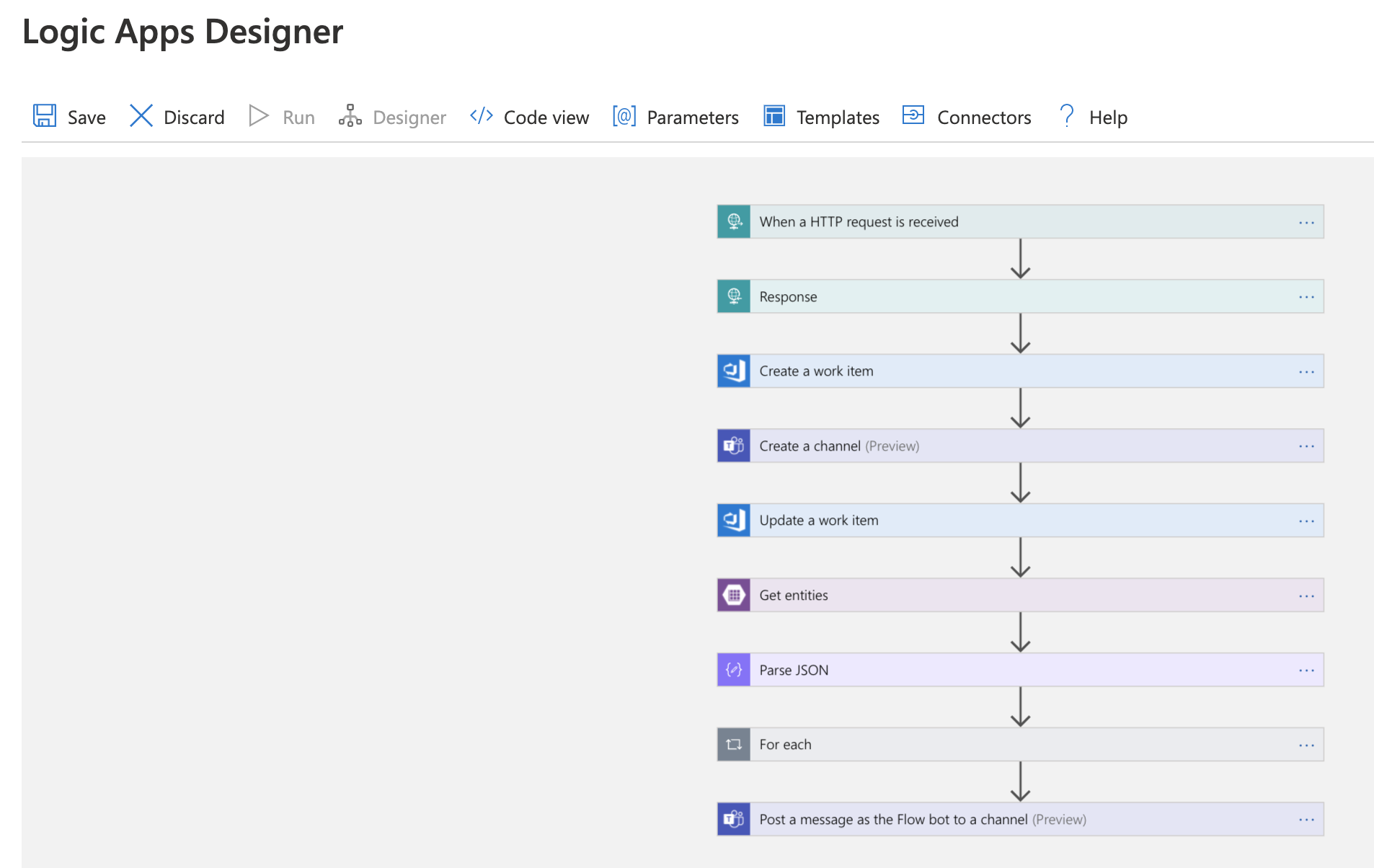This screenshot has height=868, width=1374.
Task: Click the Run play triangle icon
Action: point(259,115)
